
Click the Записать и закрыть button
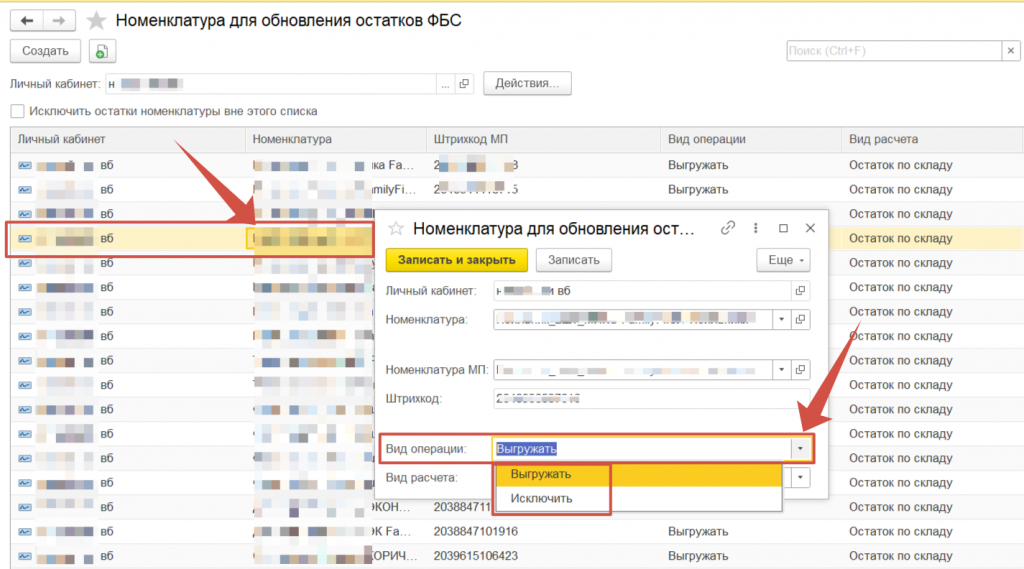(456, 260)
